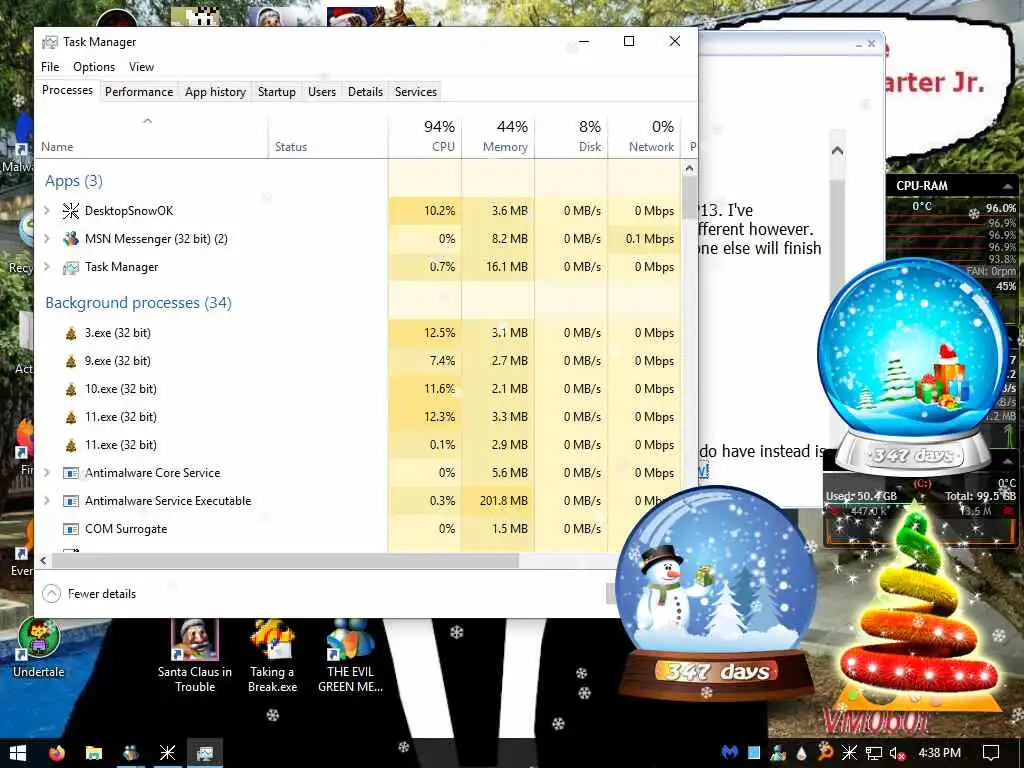Switch to the Startup tab

tap(276, 92)
